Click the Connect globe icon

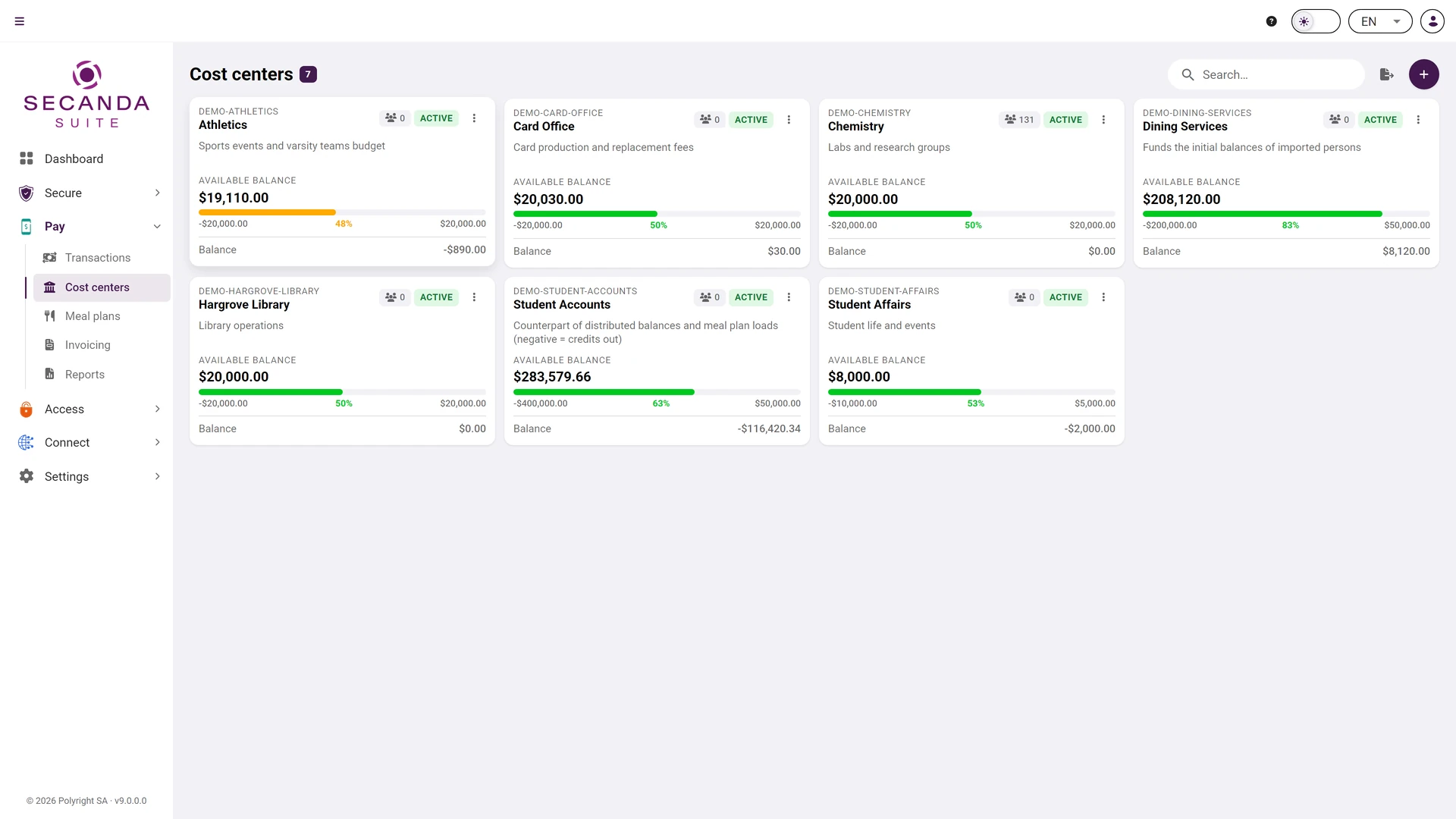[27, 442]
